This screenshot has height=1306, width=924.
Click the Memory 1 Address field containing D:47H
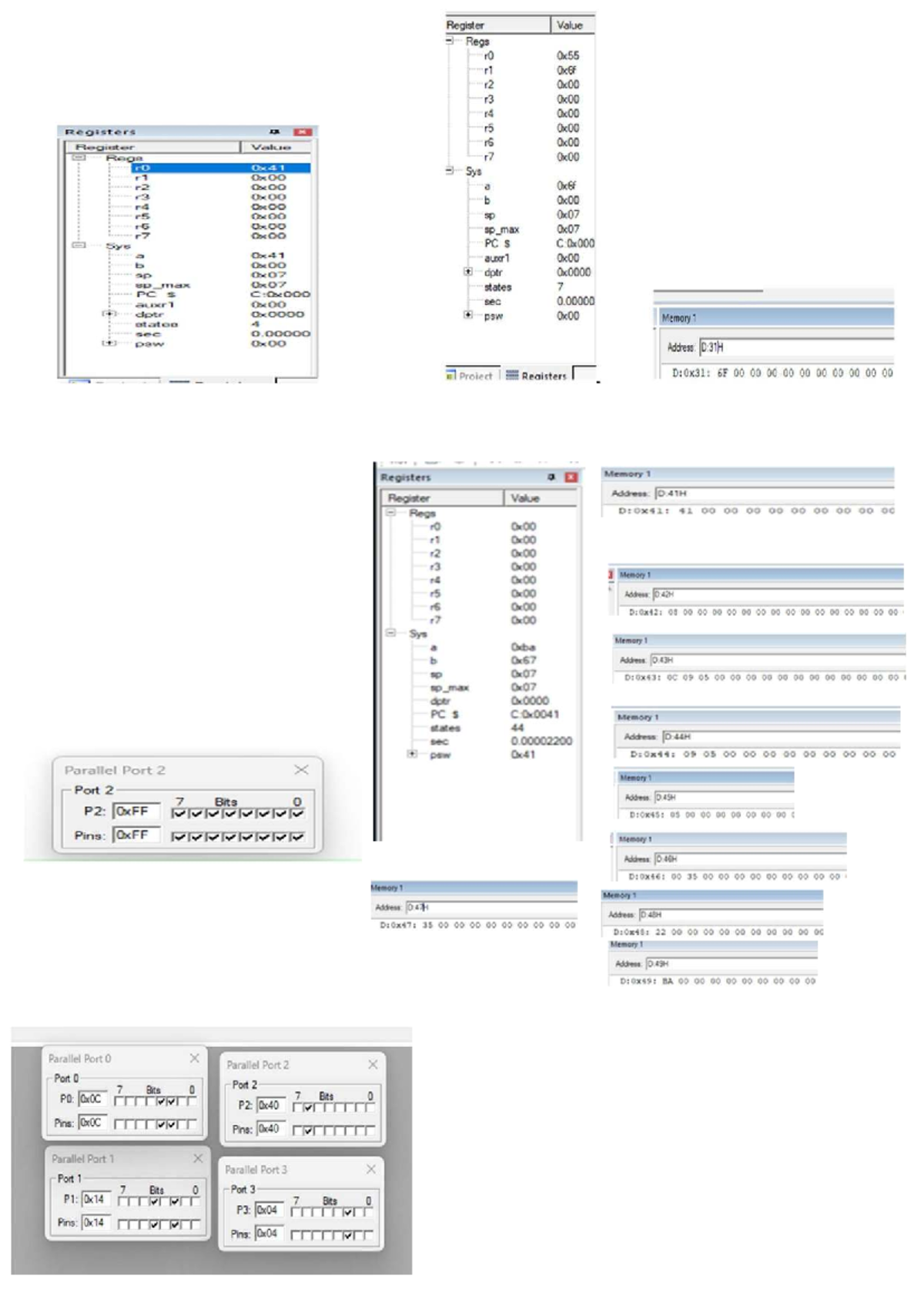(491, 907)
